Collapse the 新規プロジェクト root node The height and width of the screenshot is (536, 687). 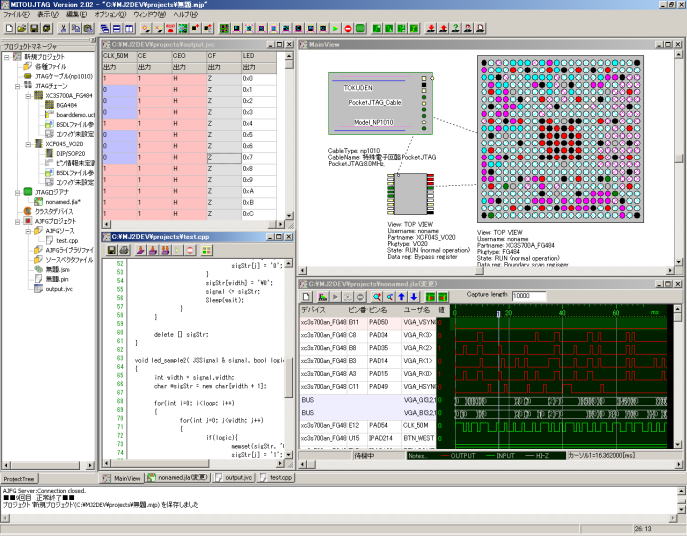7,57
